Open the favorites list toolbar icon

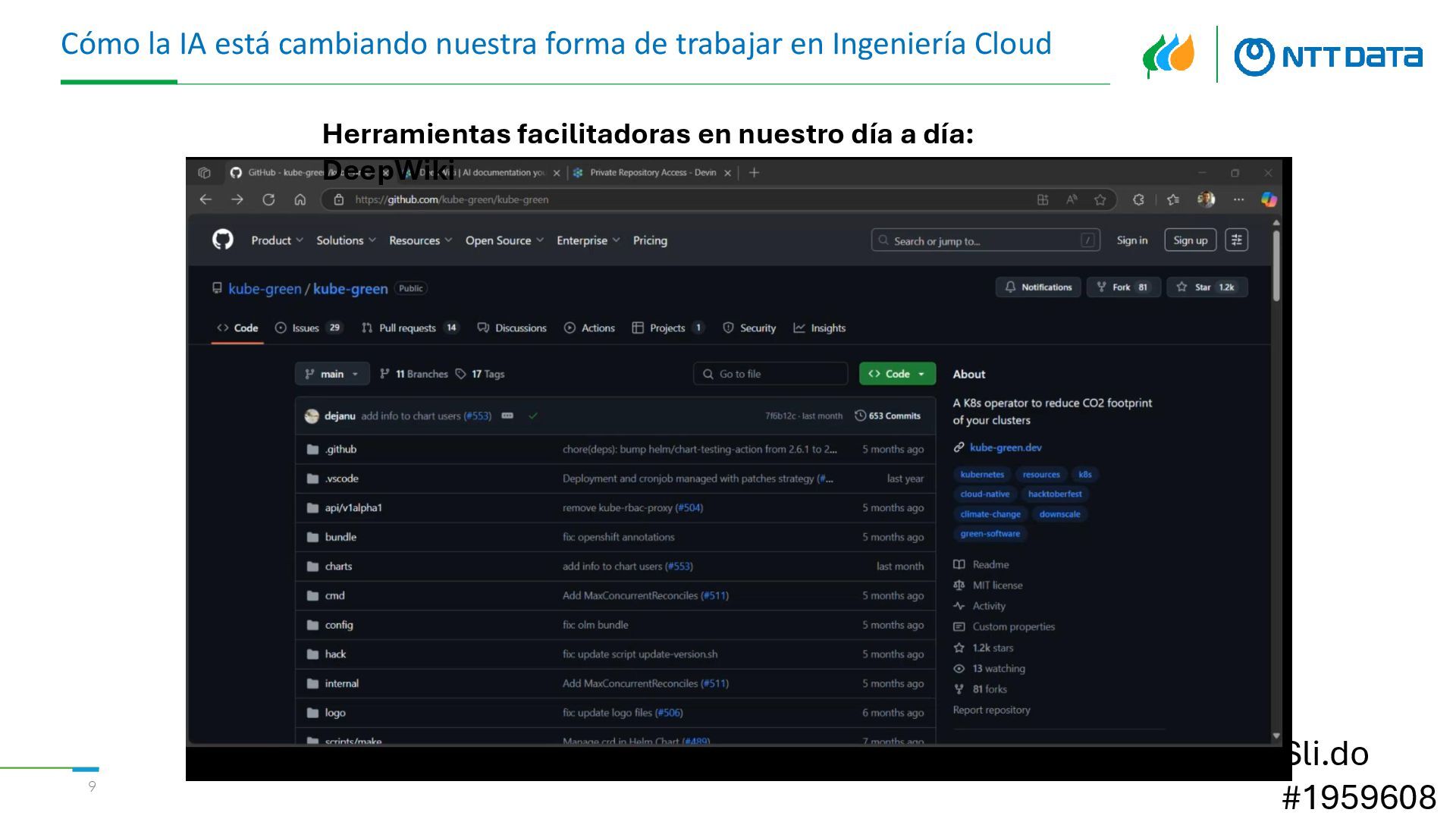(x=1173, y=199)
